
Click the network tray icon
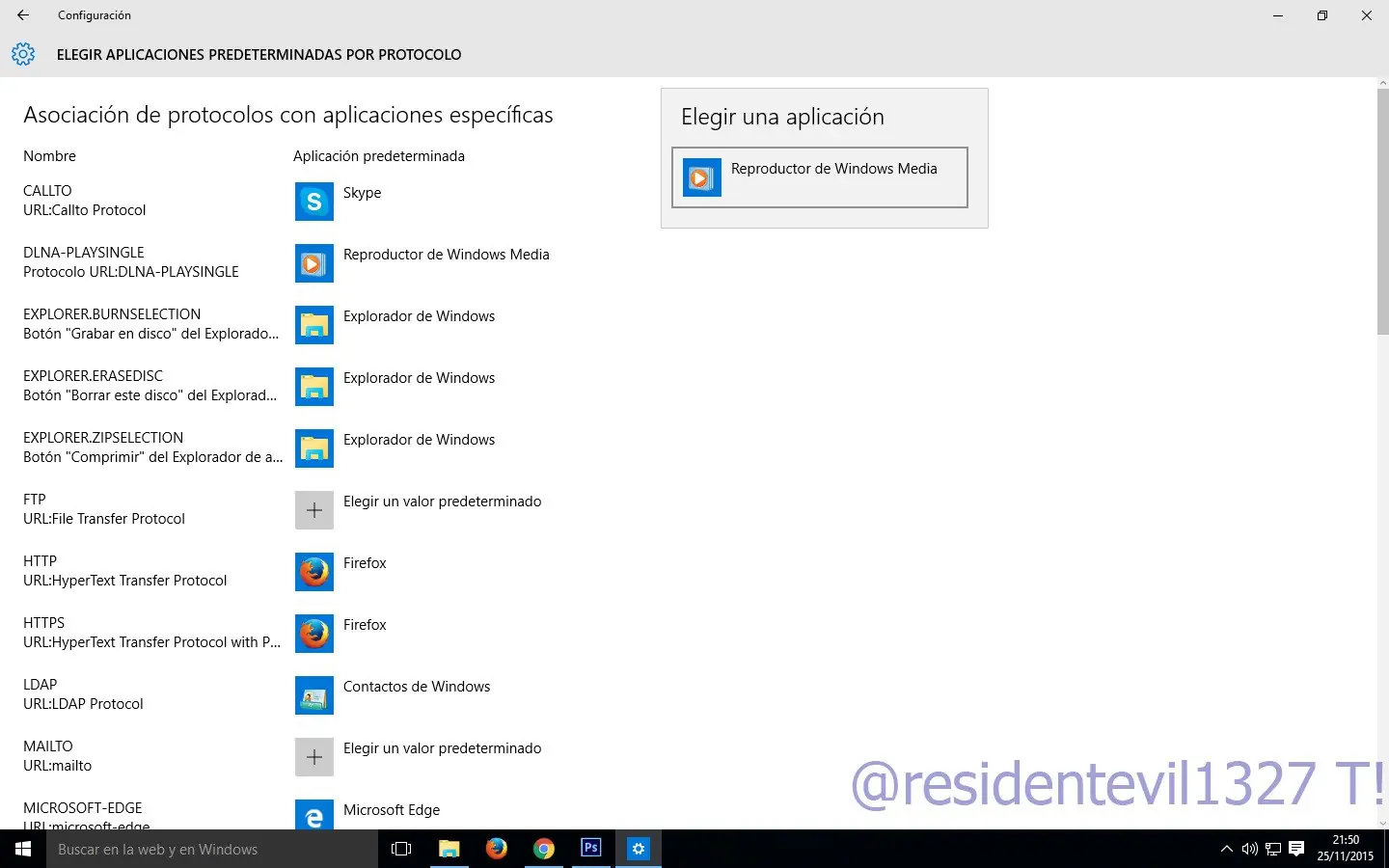click(x=1273, y=849)
